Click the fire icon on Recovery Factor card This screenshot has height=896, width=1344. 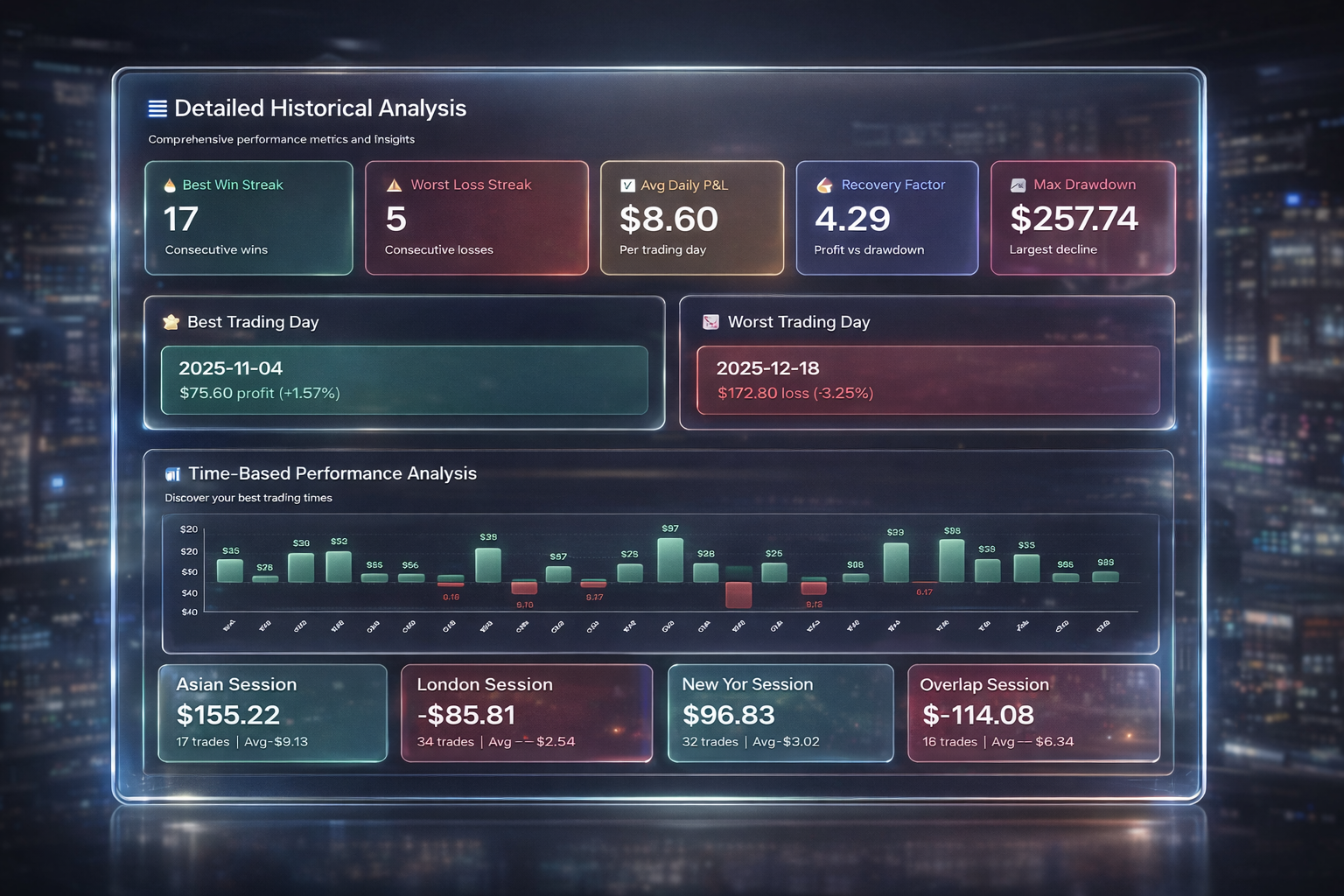823,185
